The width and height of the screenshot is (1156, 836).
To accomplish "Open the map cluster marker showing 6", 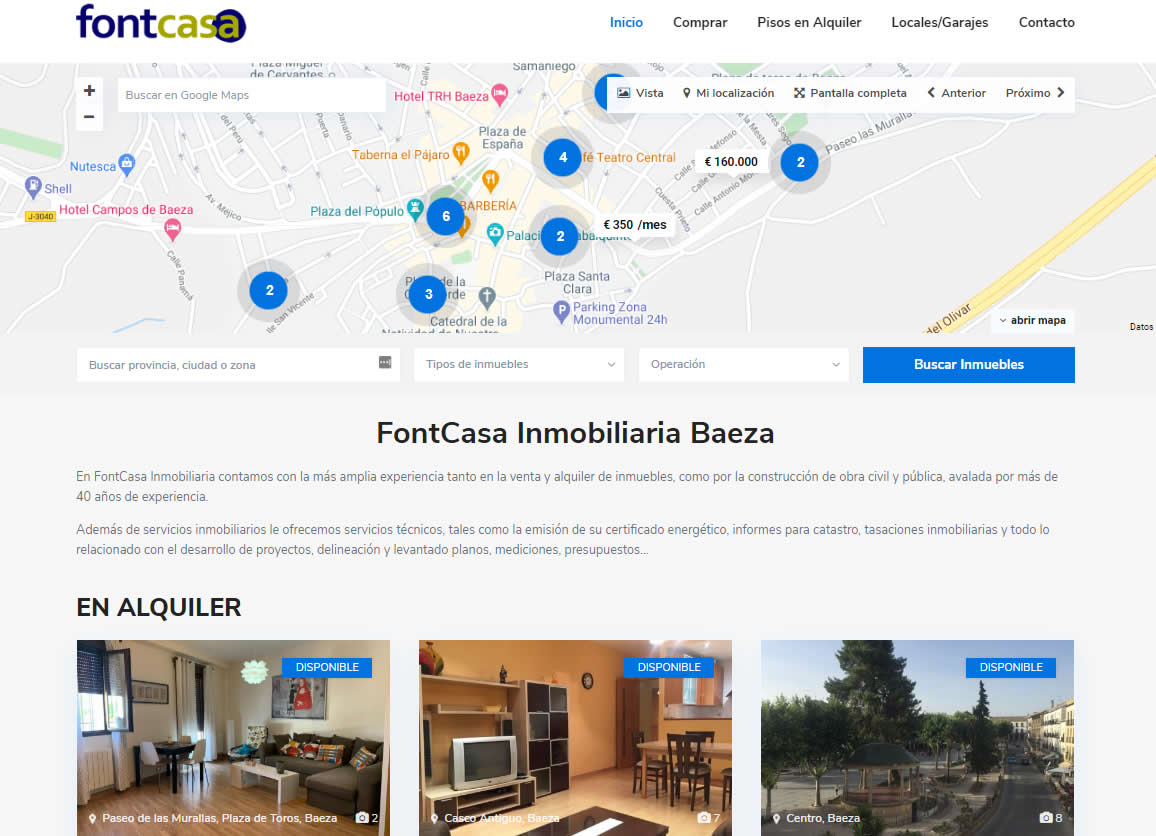I will (x=445, y=217).
